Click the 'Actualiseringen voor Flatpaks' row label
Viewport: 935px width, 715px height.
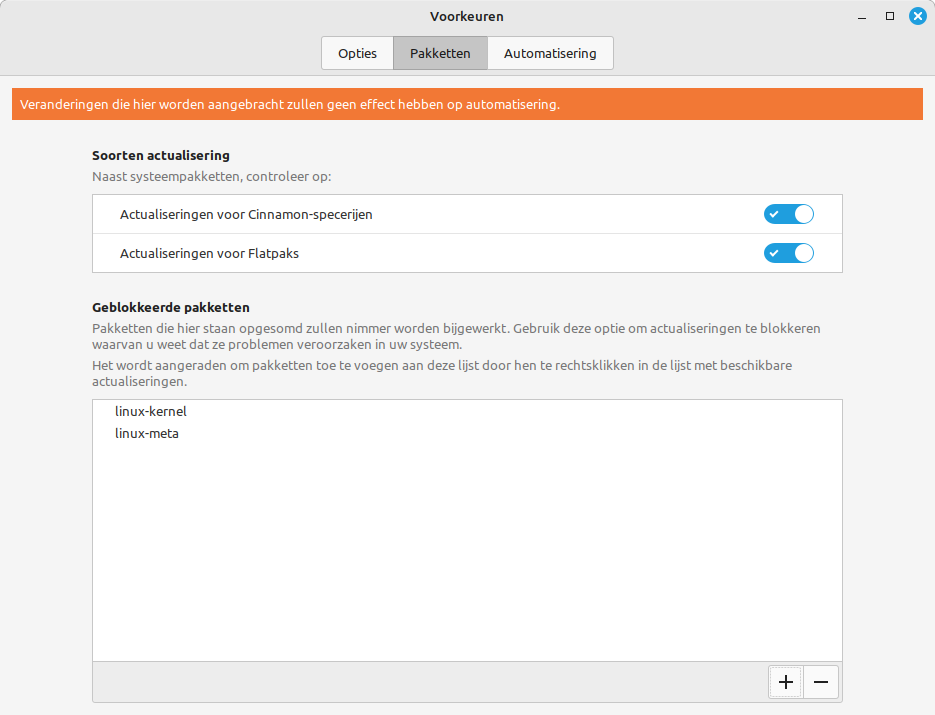click(x=209, y=253)
